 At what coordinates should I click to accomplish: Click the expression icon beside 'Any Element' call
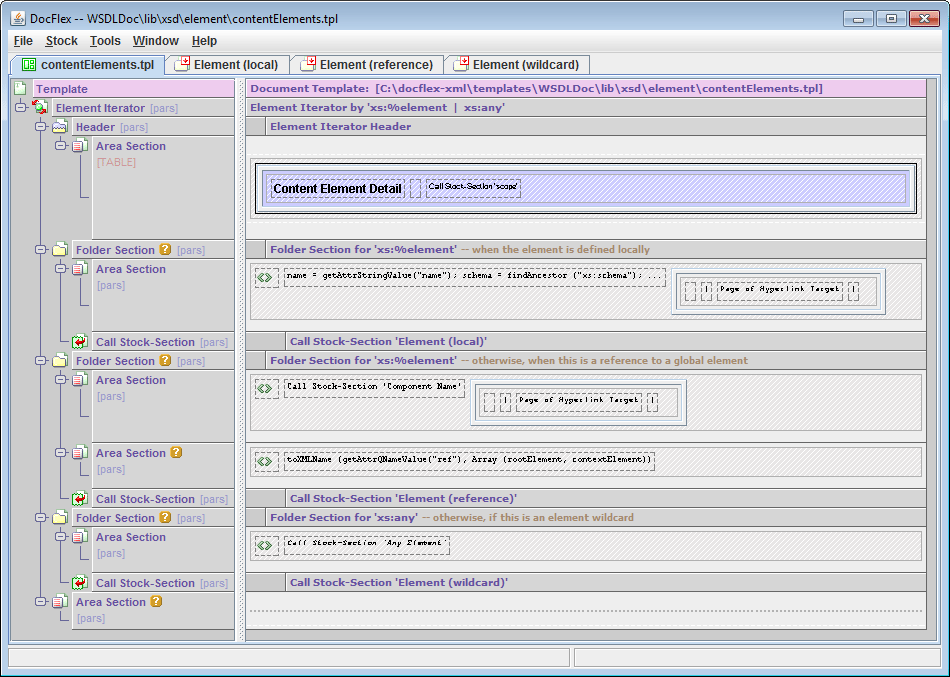[266, 545]
